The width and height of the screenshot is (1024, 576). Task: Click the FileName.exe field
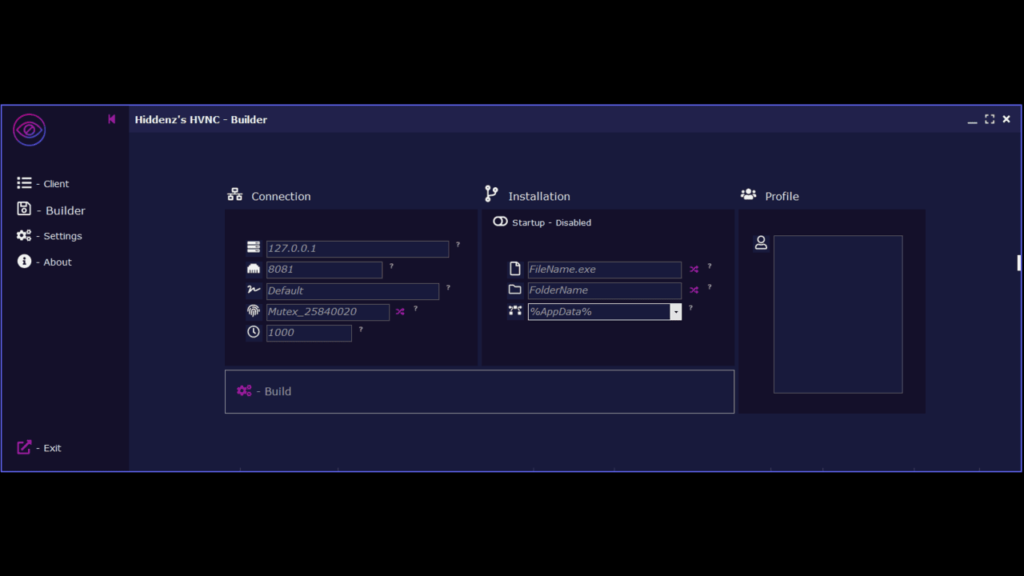tap(604, 269)
